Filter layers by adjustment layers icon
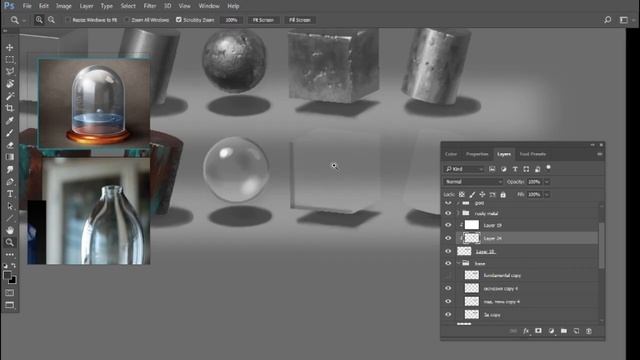 tap(504, 169)
